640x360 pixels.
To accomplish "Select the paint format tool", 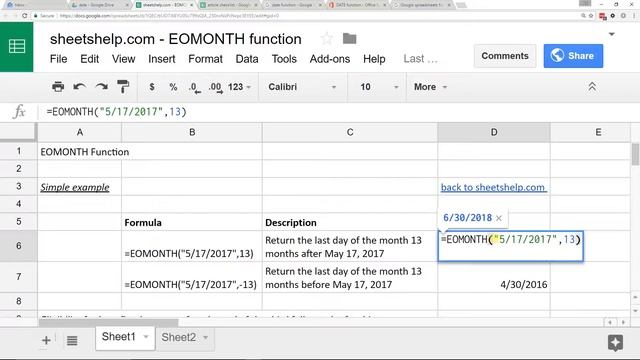I will [123, 87].
